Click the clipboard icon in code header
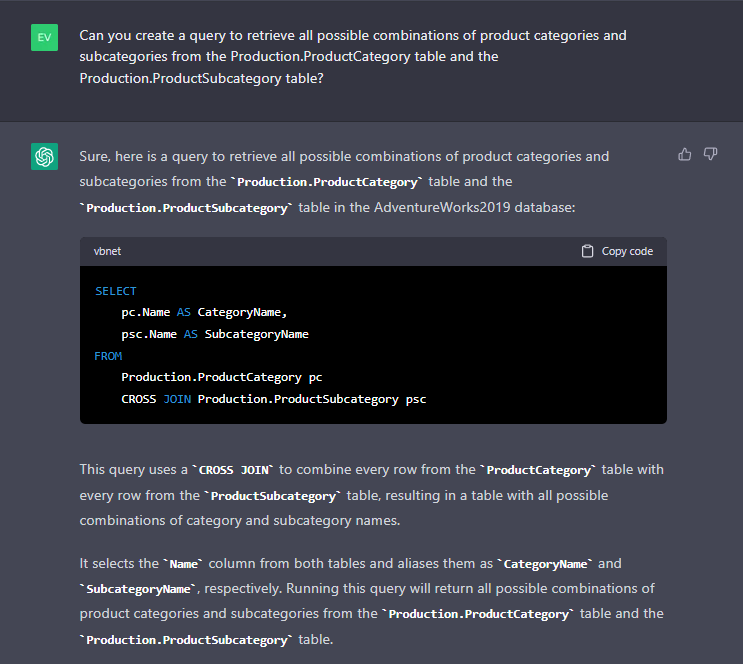 pos(588,251)
